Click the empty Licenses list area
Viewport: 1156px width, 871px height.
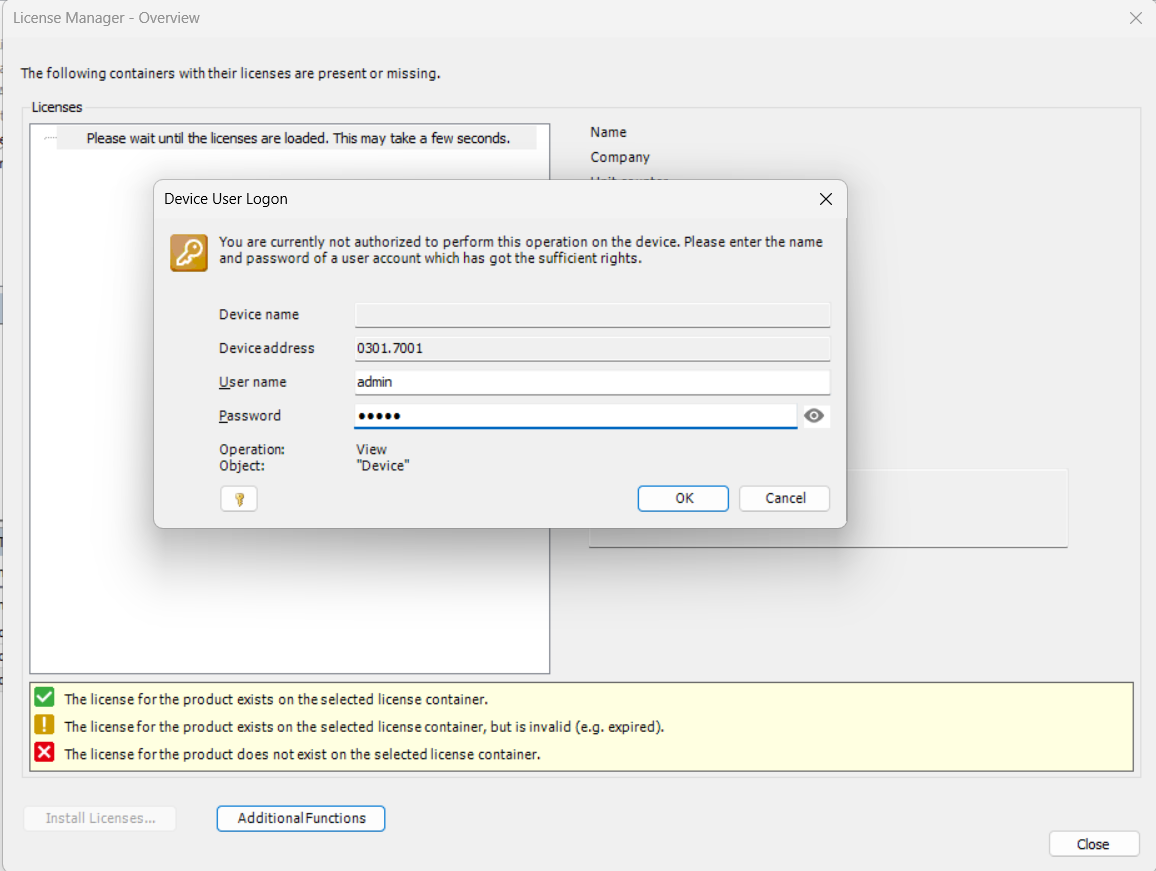pyautogui.click(x=289, y=600)
